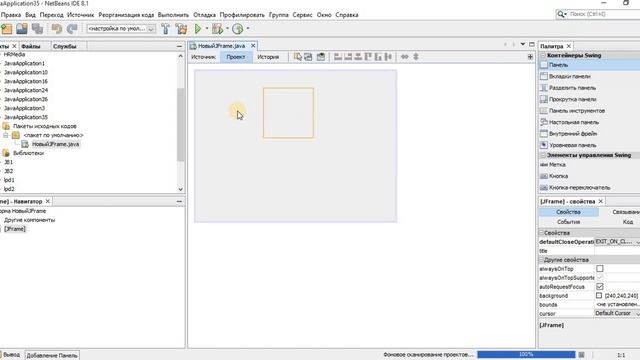Activate connection mode icon in designer toolbar
Screen dimensions: 640x360
308,57
